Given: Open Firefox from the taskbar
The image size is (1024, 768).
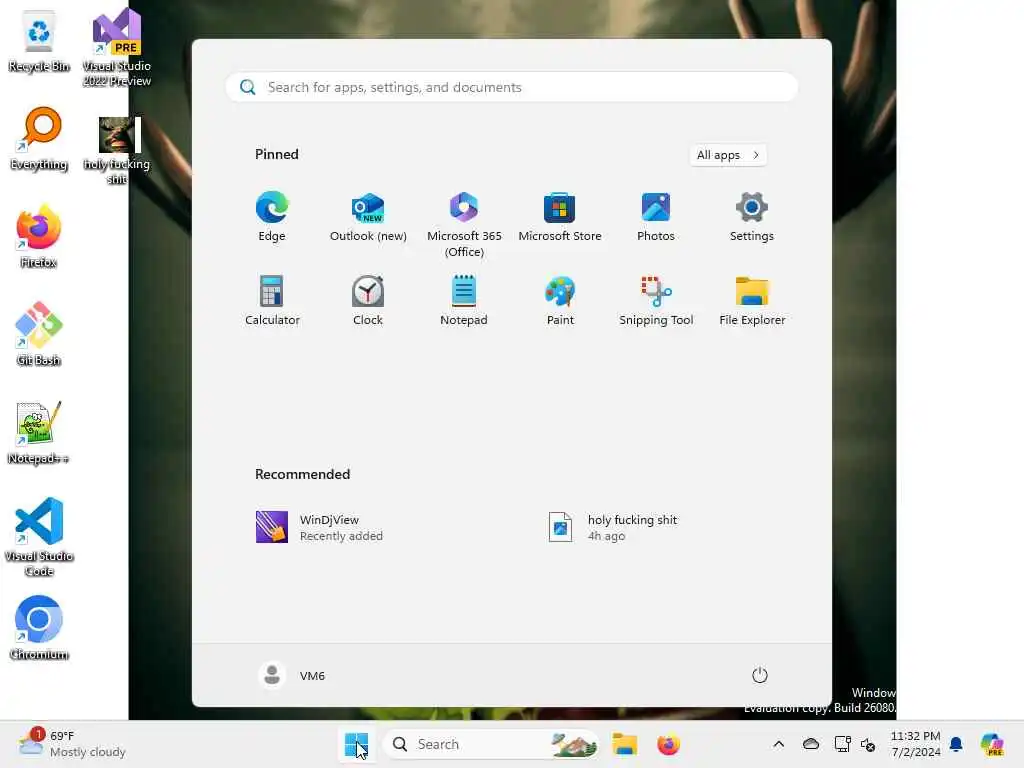Looking at the screenshot, I should coord(668,744).
